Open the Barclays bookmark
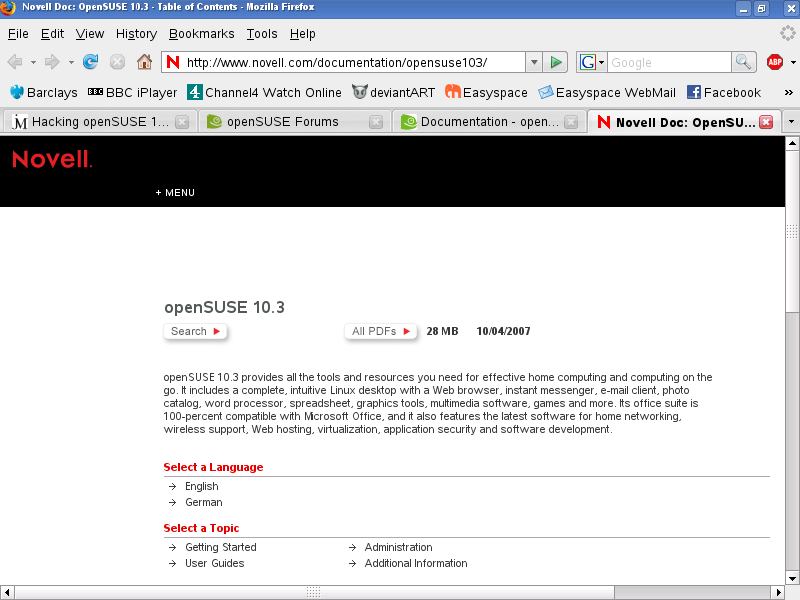This screenshot has height=600, width=800. tap(44, 92)
